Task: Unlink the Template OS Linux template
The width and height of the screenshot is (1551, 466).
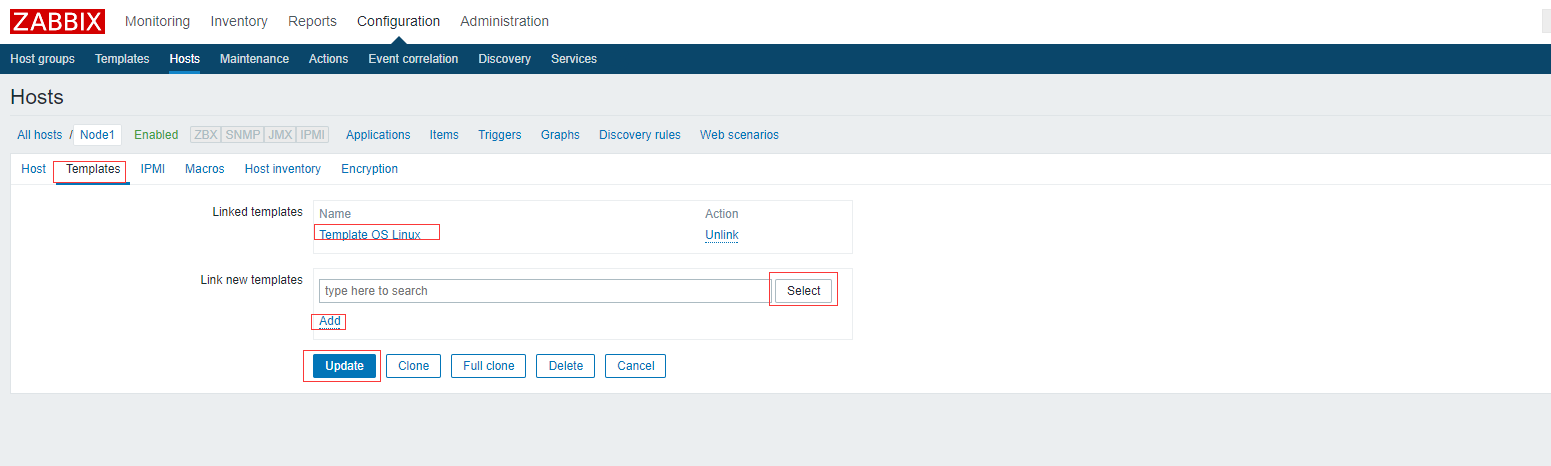Action: click(x=722, y=235)
